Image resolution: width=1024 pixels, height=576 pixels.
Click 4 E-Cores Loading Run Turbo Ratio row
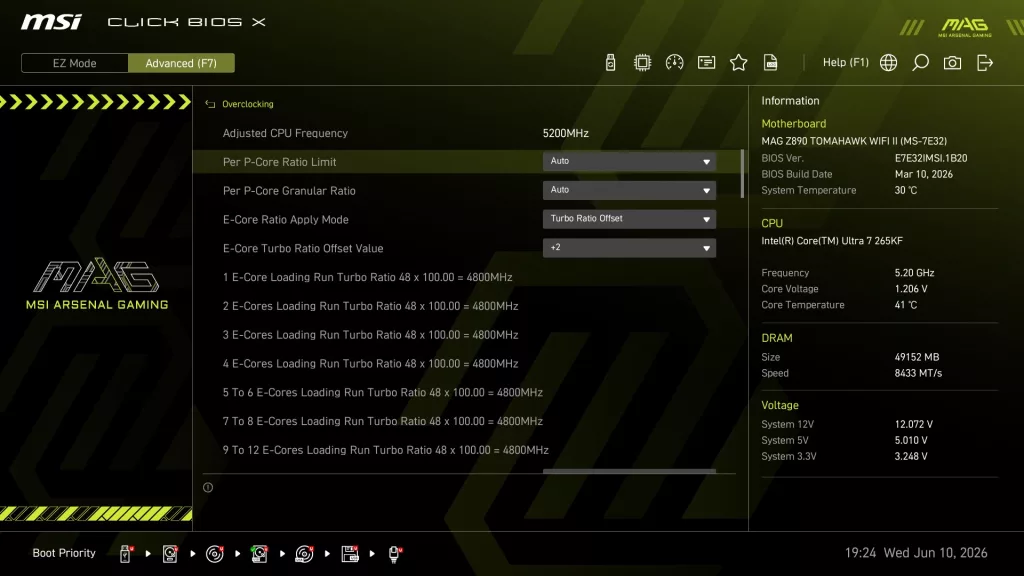(370, 363)
